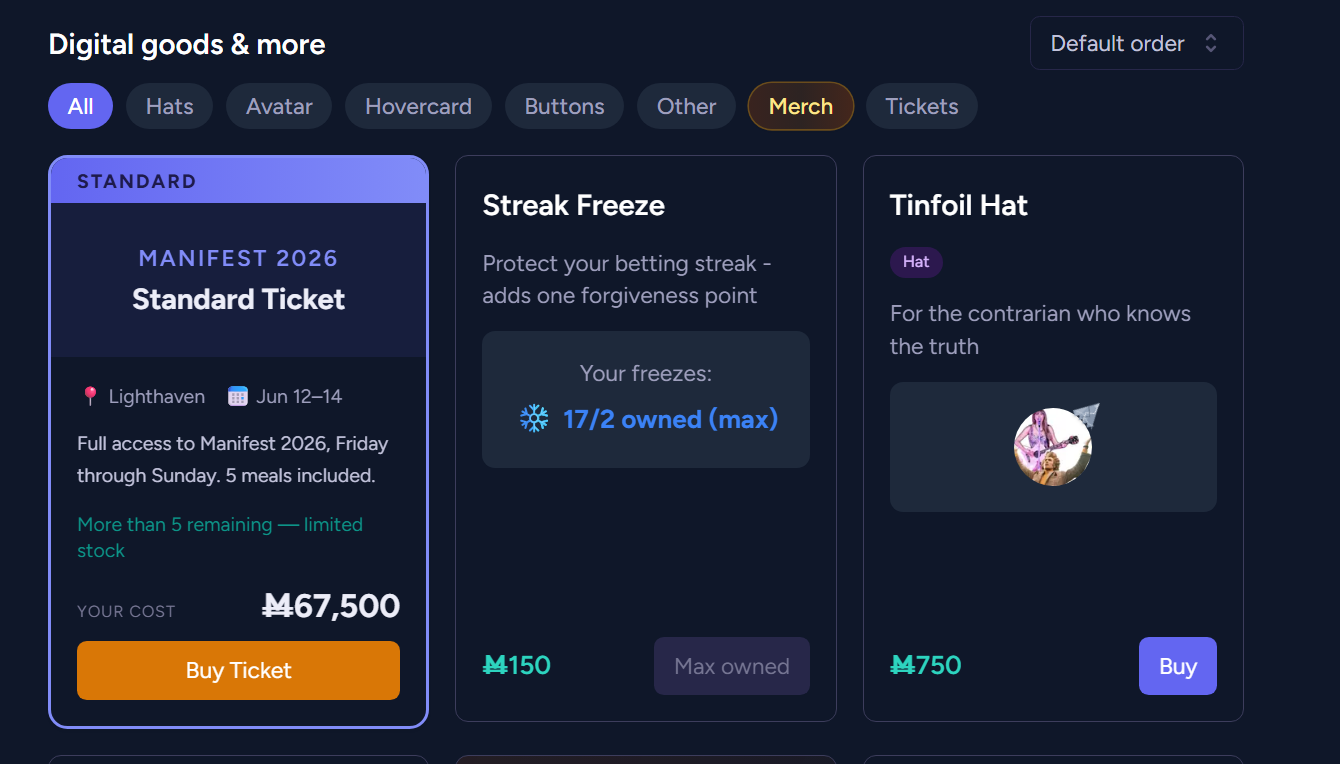Screen dimensions: 1340x764
Task: Select the All filter pill
Action: [80, 107]
